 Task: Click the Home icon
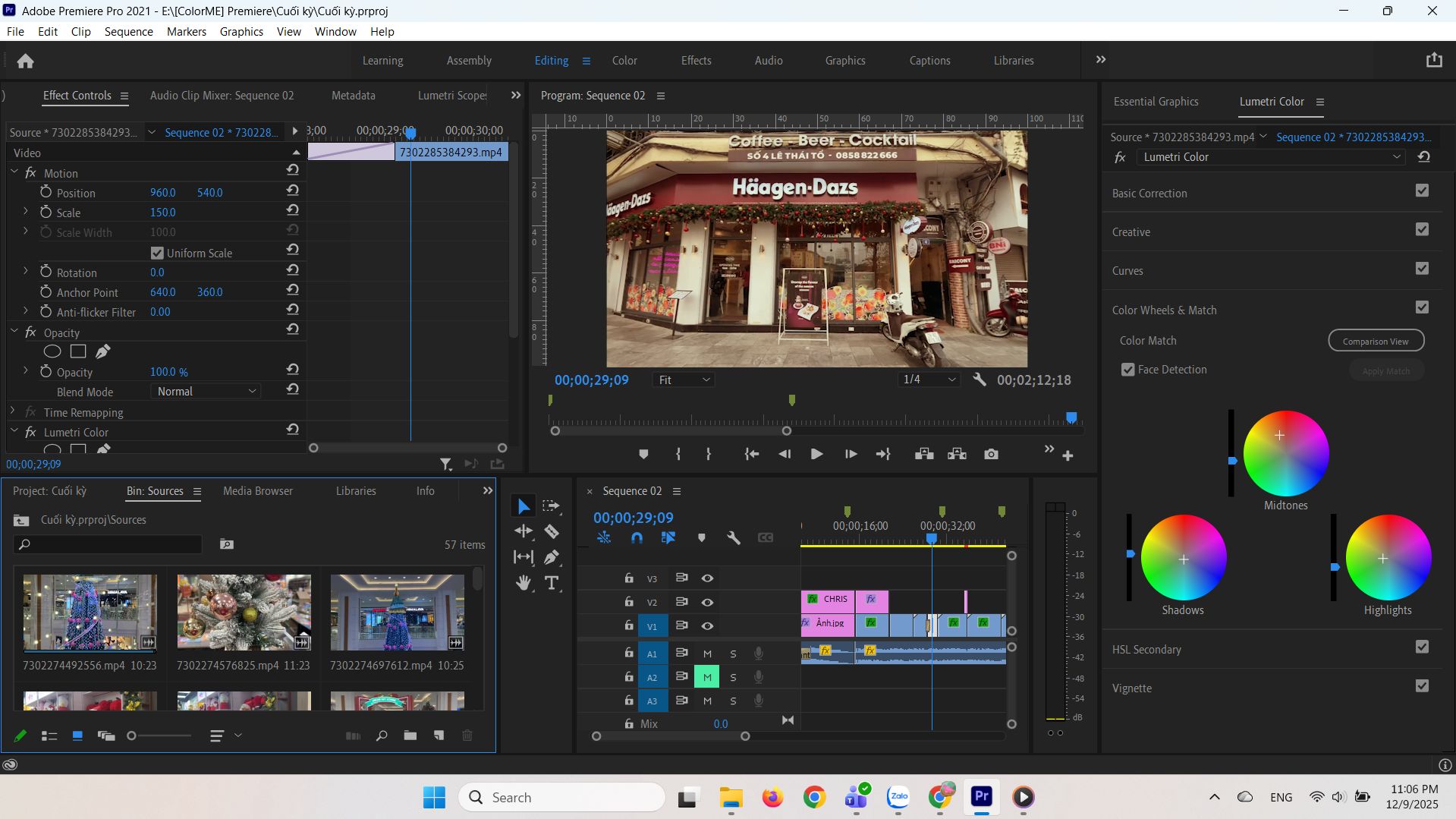(x=26, y=61)
